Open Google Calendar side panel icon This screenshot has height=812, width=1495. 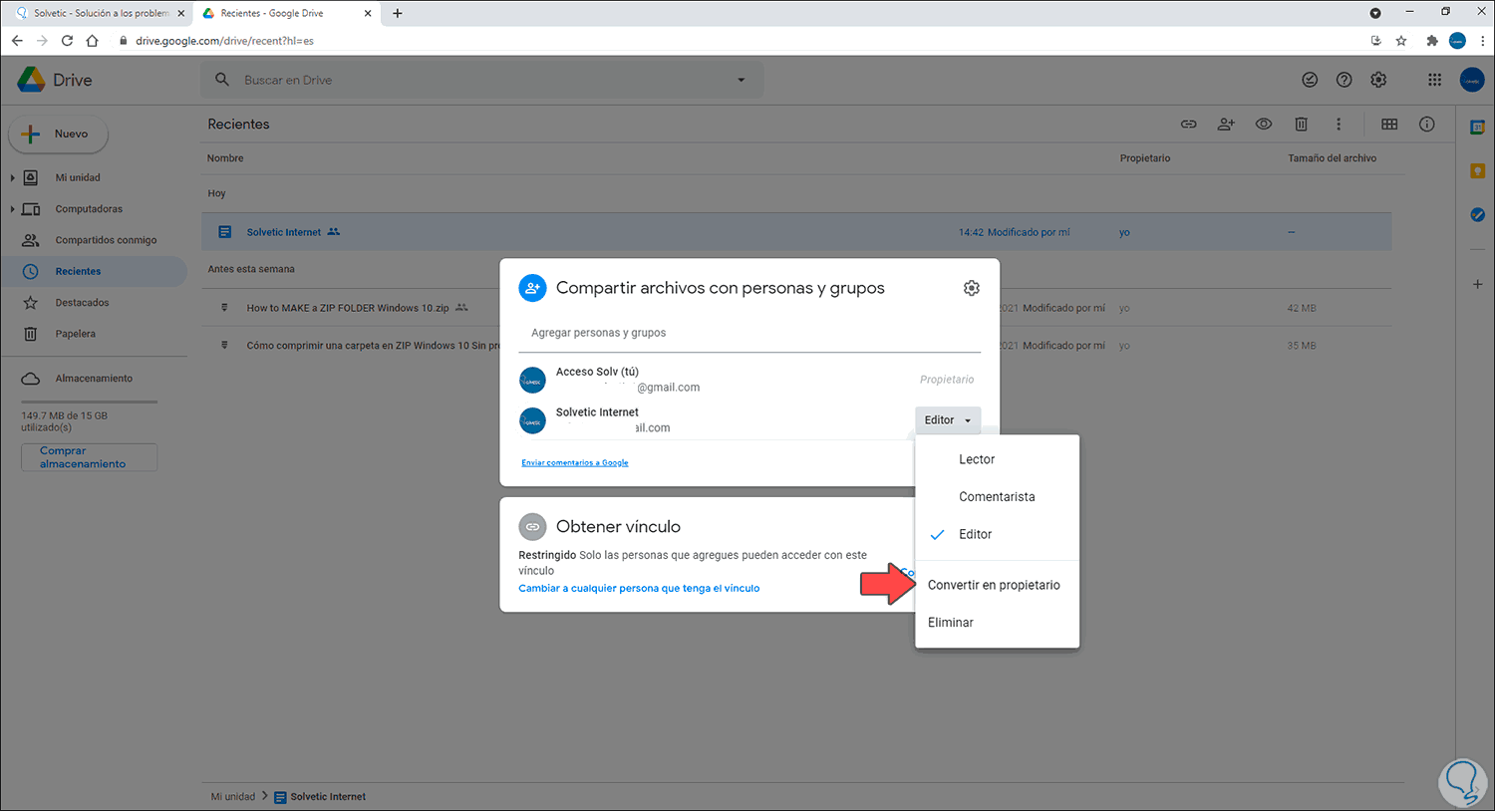coord(1477,127)
